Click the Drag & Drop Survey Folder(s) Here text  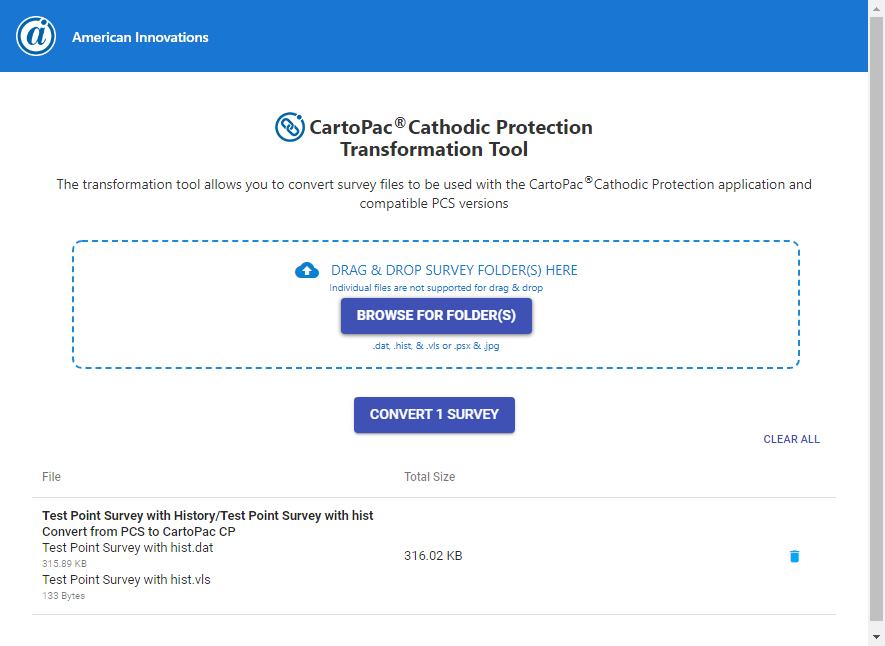coord(454,270)
